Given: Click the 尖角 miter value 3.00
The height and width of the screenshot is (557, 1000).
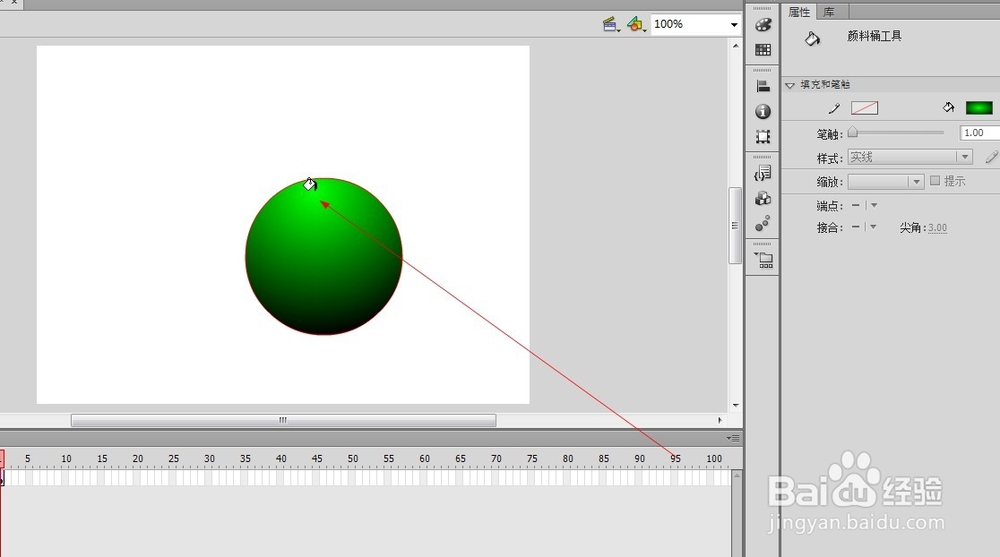Looking at the screenshot, I should 937,228.
